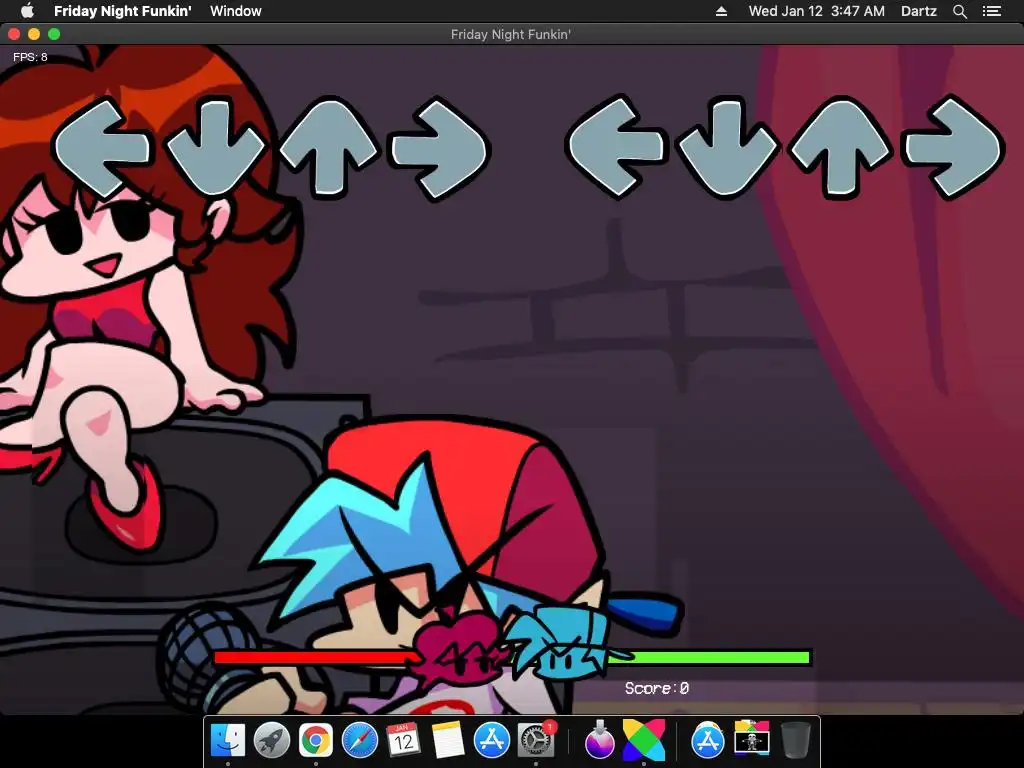Viewport: 1024px width, 768px height.
Task: Open the Trash in the Dock
Action: point(795,741)
